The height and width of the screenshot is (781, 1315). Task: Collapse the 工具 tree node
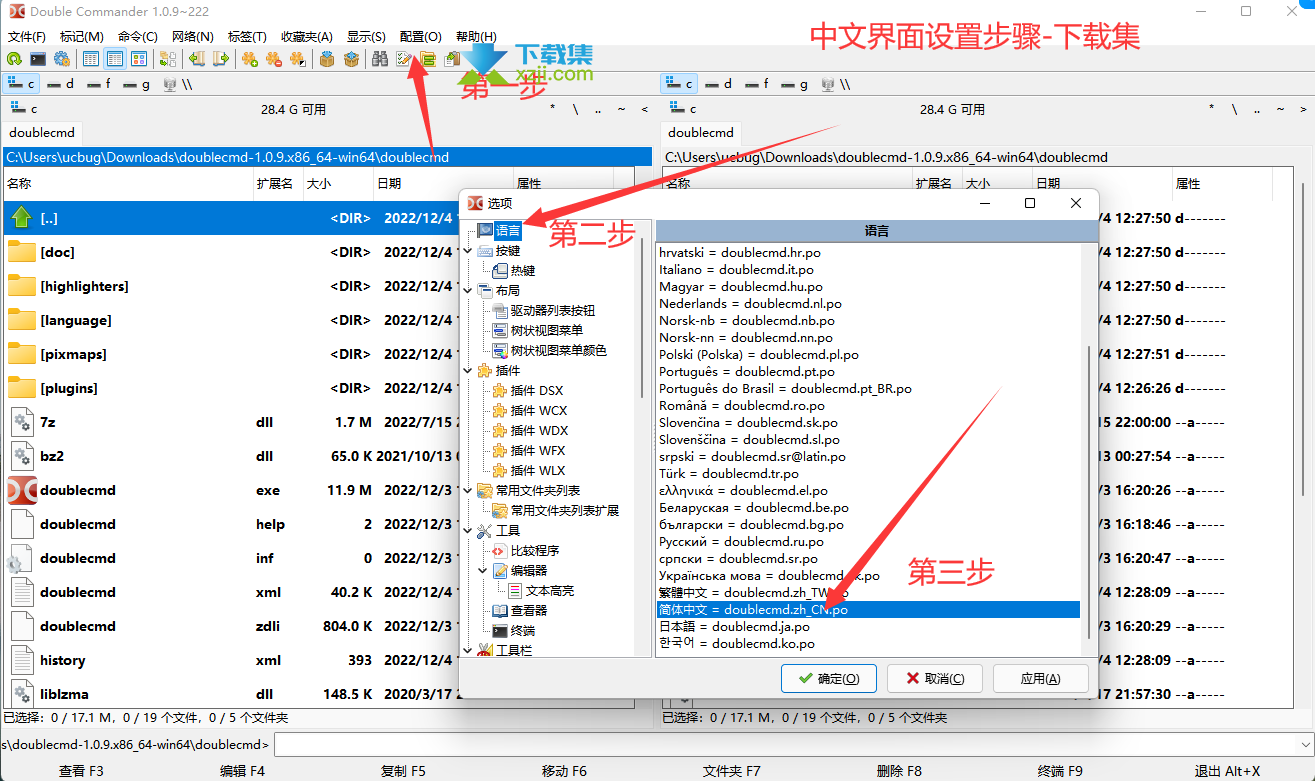(467, 530)
